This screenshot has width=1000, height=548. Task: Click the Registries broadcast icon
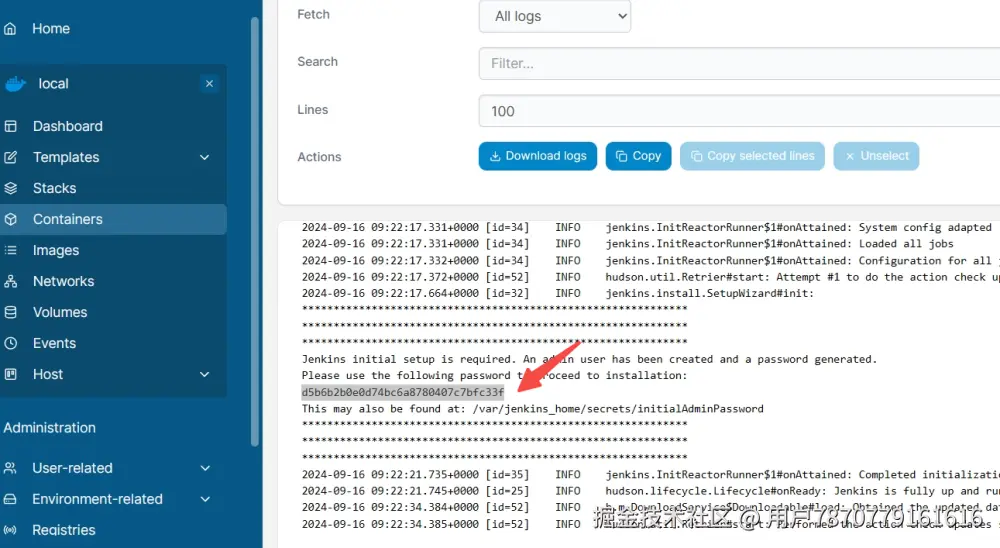[x=10, y=530]
